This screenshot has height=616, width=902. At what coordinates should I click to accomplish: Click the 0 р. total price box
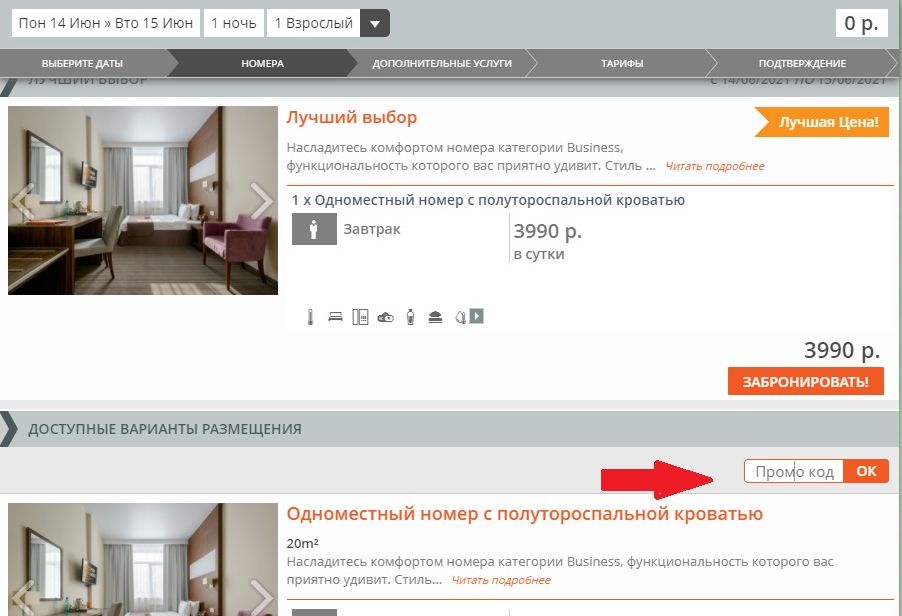861,23
